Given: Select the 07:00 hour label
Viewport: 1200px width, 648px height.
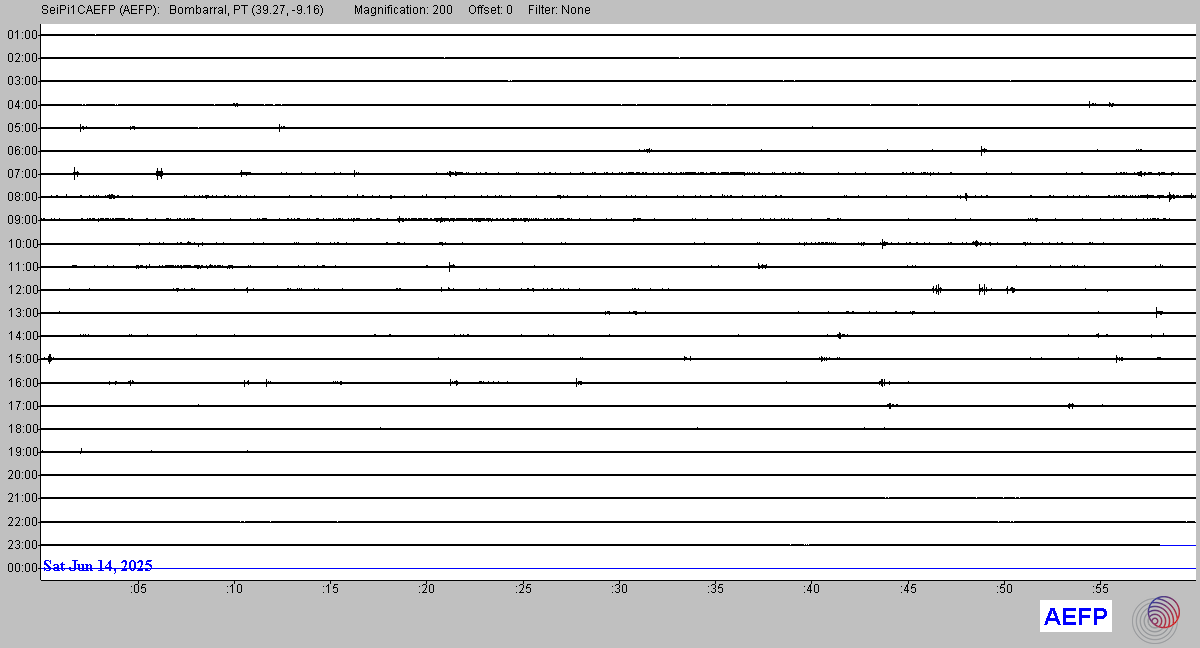Looking at the screenshot, I should tap(22, 174).
